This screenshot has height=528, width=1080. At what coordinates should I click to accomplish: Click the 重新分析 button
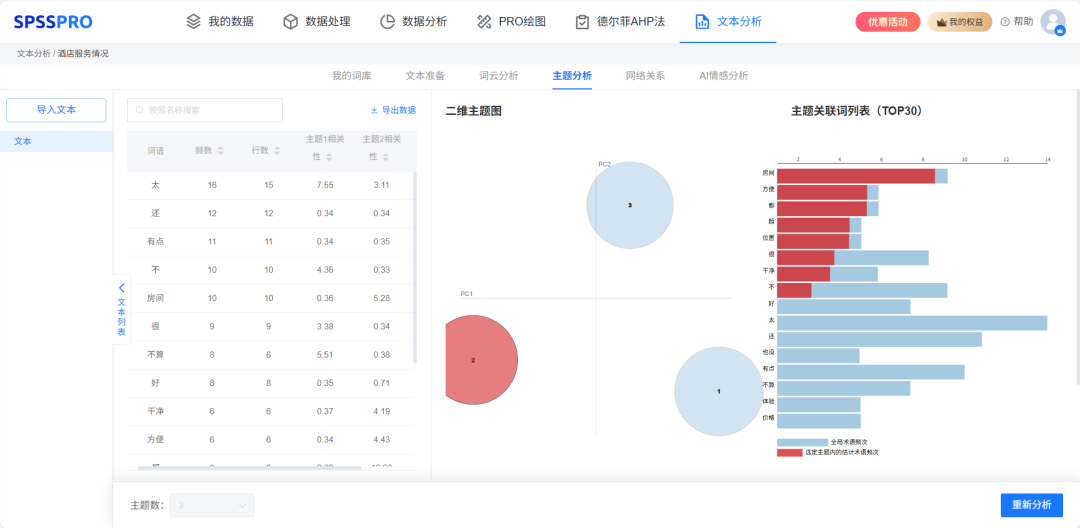(x=1032, y=505)
